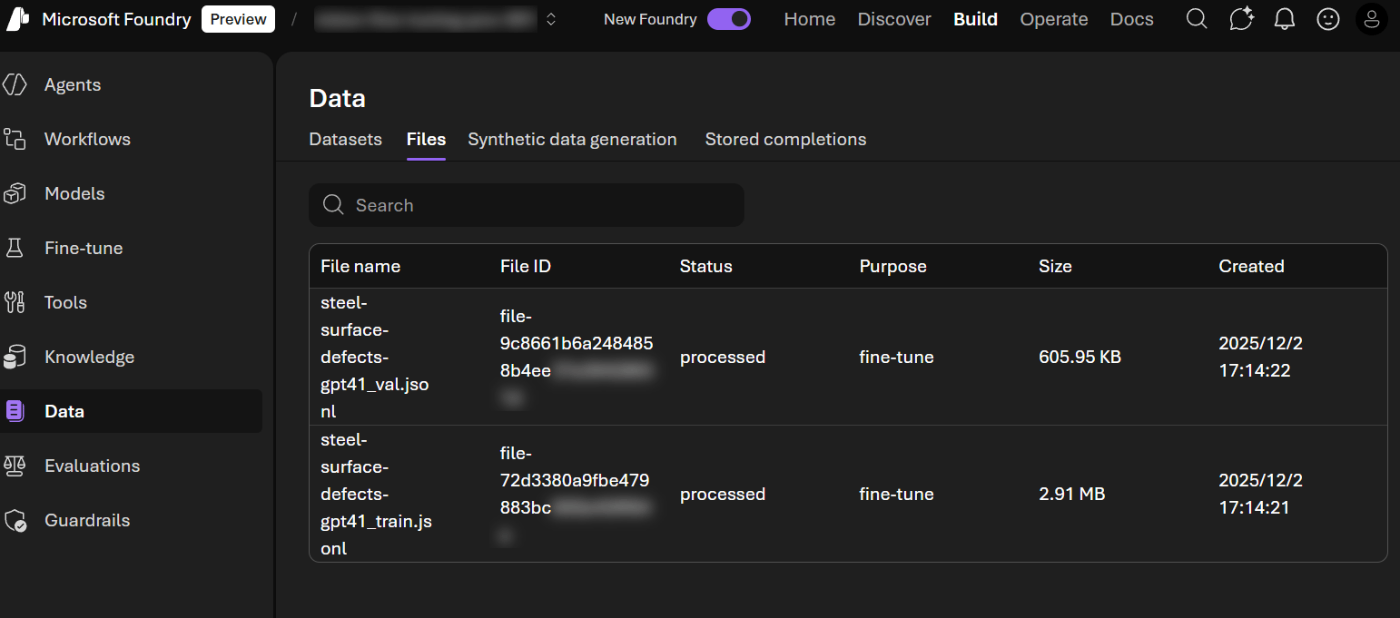Click the Status column header

pos(706,266)
